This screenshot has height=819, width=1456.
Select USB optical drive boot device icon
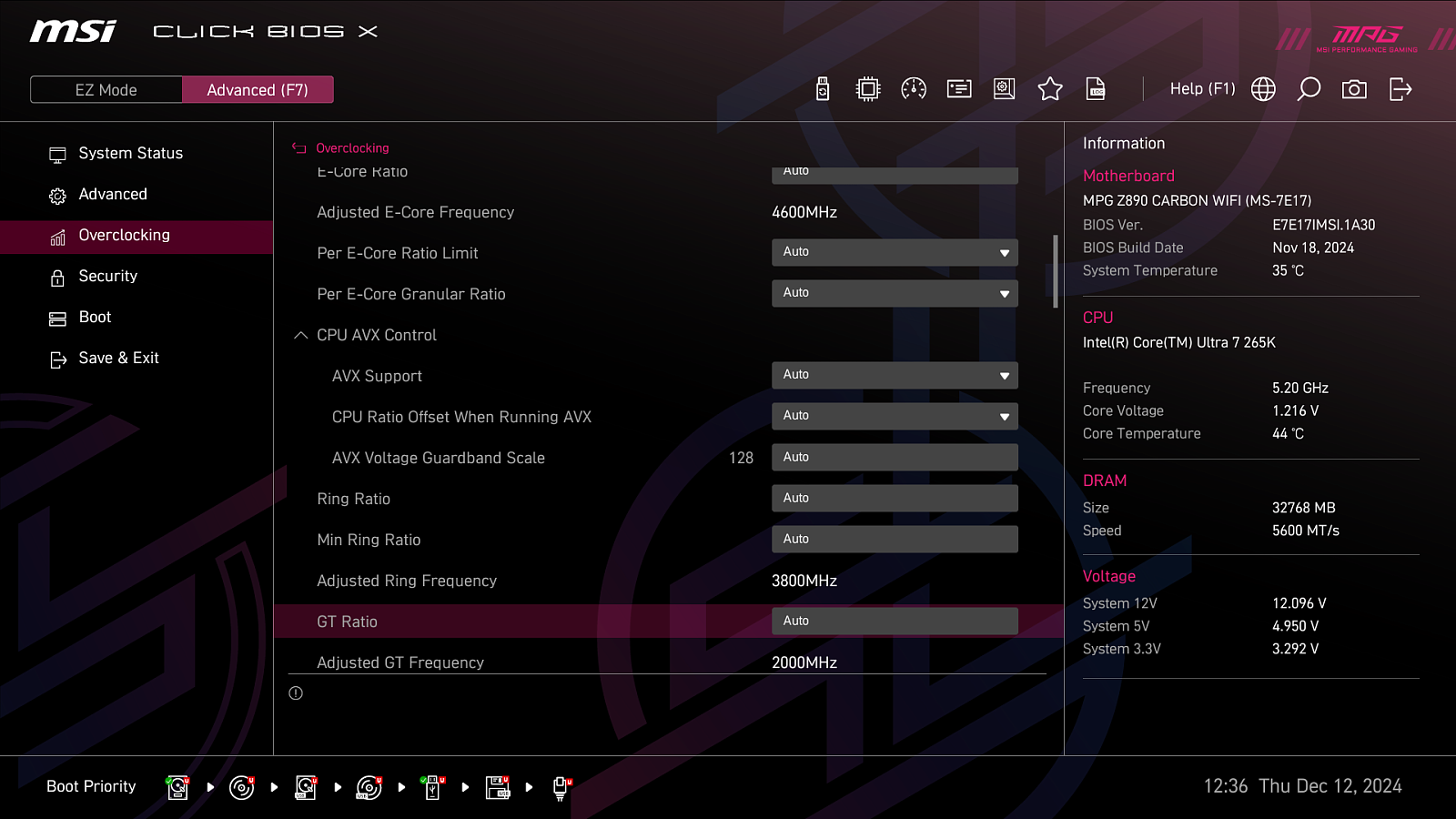tap(369, 787)
